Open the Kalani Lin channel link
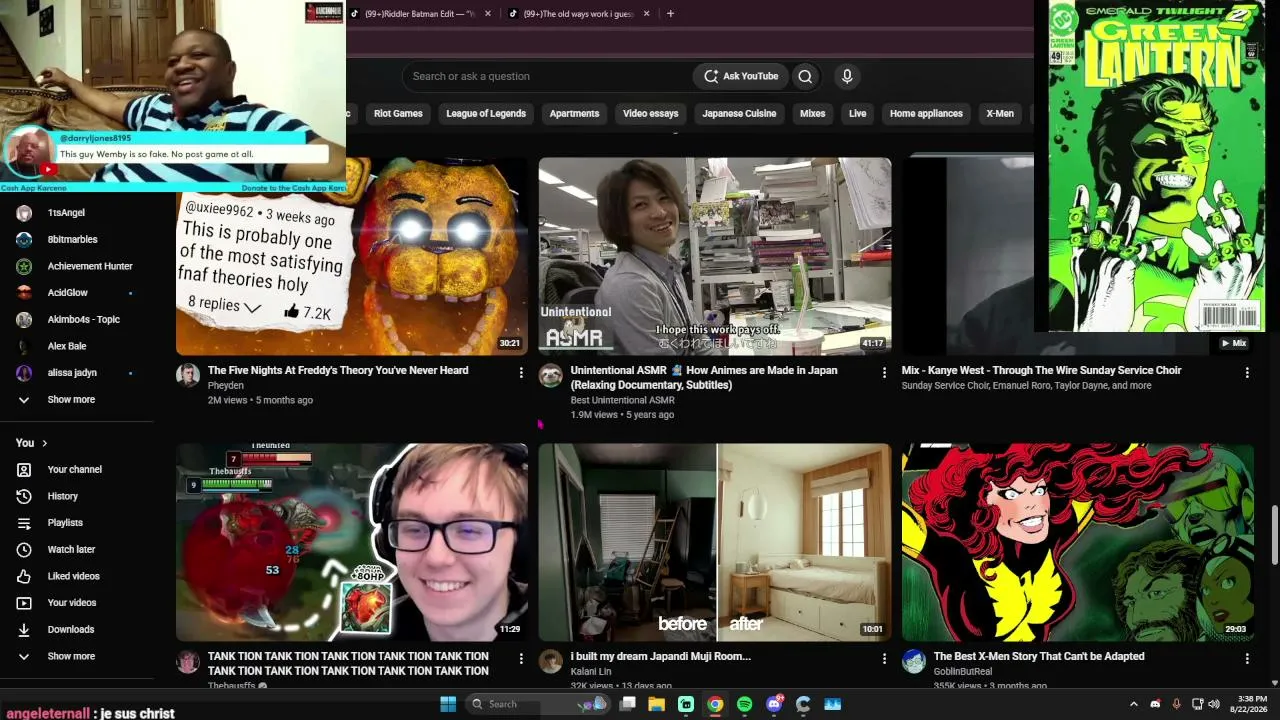Image resolution: width=1280 pixels, height=720 pixels. (x=591, y=671)
